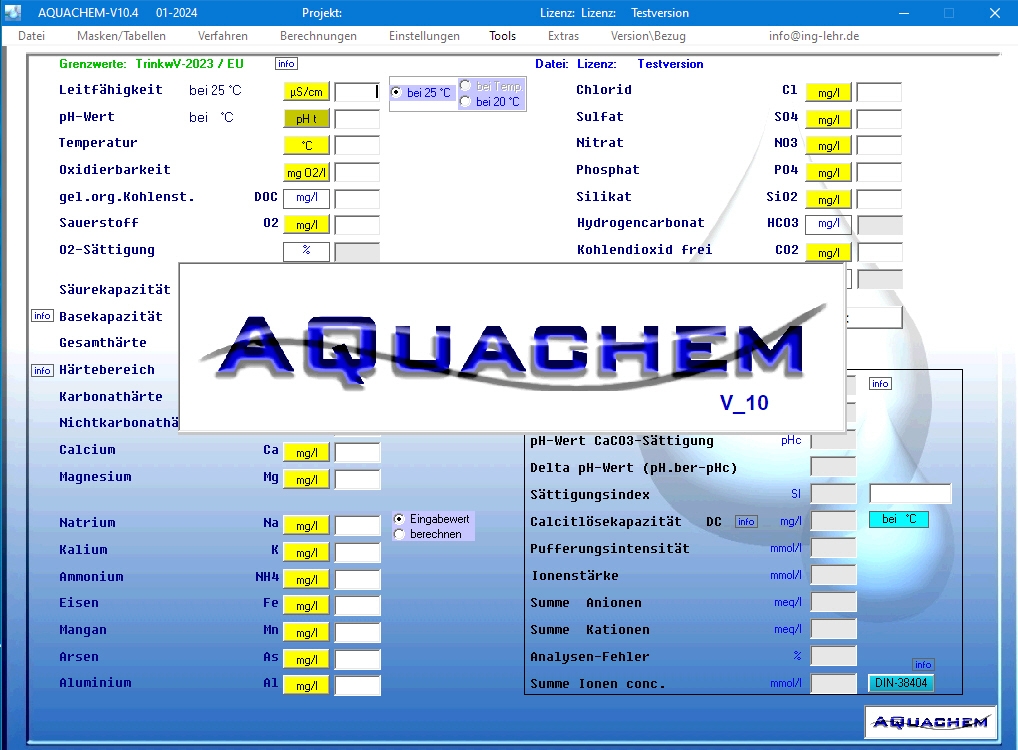Click the mg/l unit button for Ammonium

(306, 579)
